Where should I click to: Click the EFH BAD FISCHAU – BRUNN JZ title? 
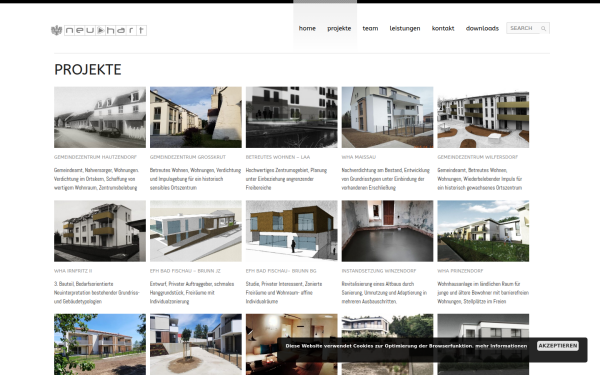185,271
